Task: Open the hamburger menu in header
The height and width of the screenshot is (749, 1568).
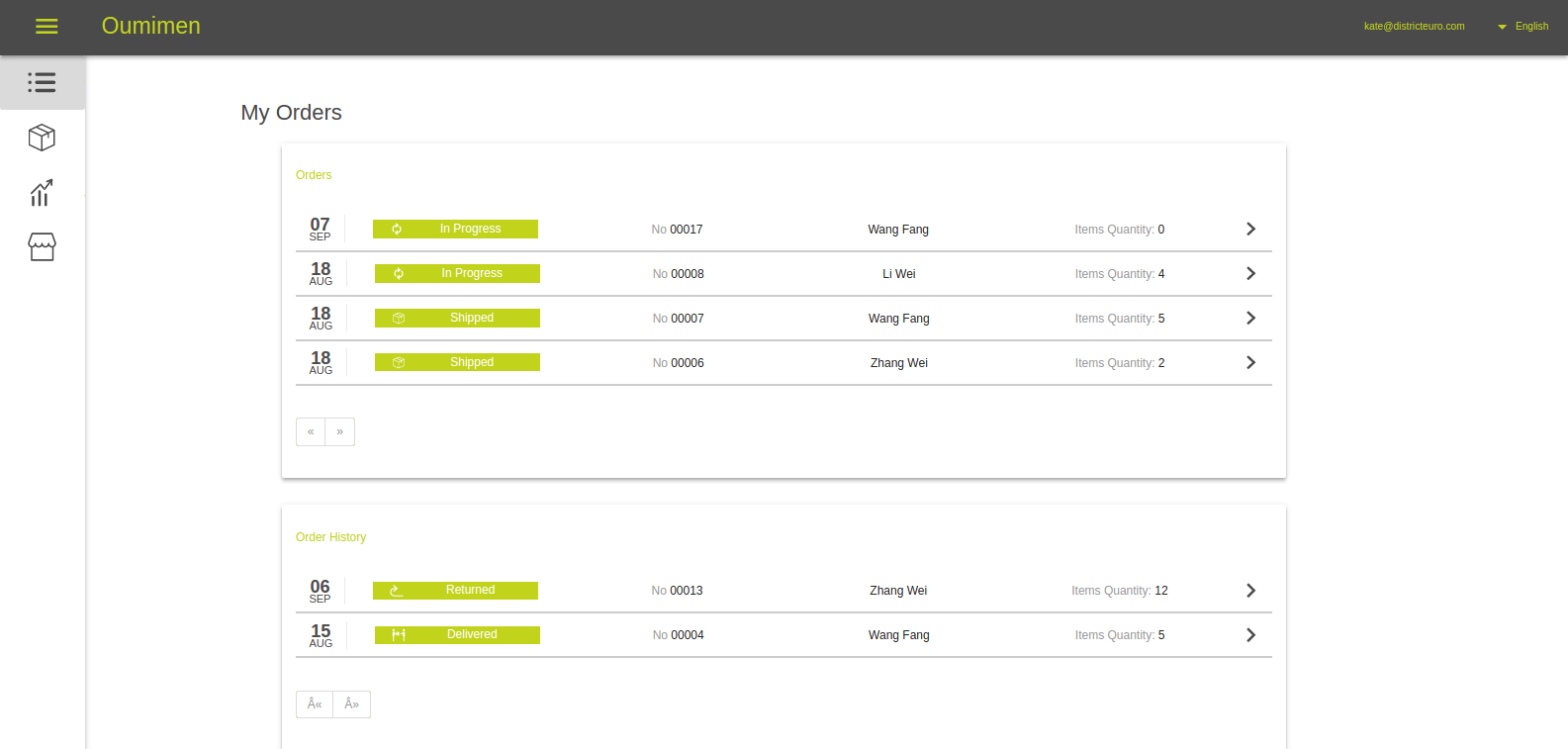Action: coord(46,27)
